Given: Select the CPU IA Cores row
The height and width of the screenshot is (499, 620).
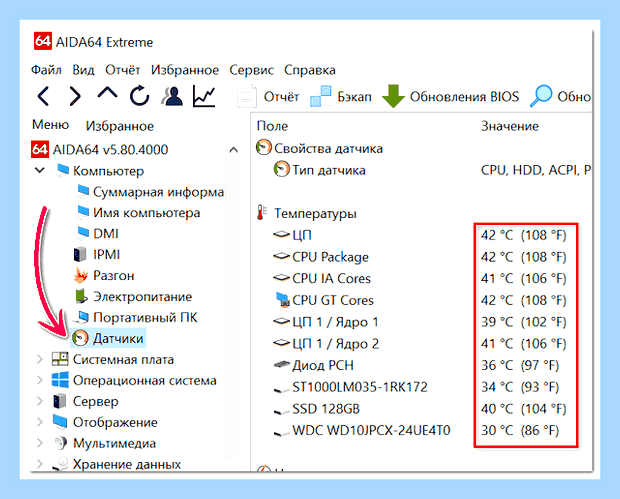Looking at the screenshot, I should [420, 278].
